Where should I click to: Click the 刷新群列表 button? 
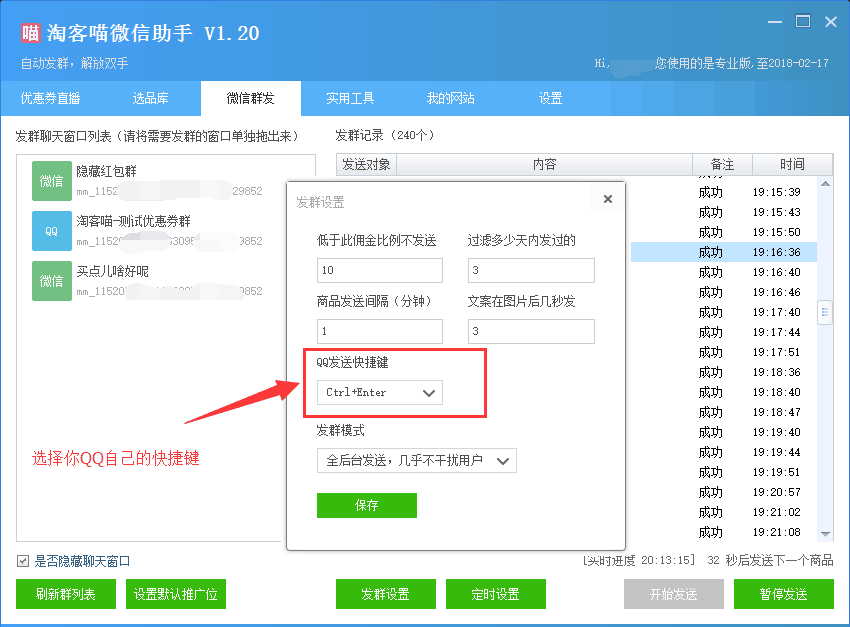coord(65,593)
